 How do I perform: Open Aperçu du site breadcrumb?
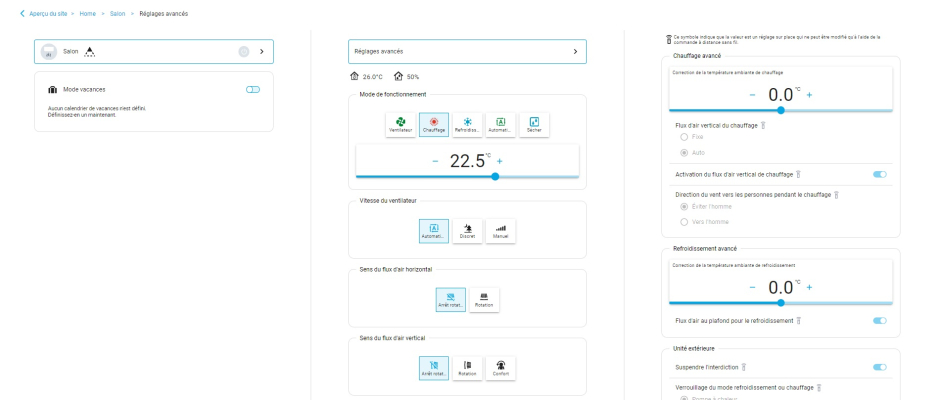pyautogui.click(x=49, y=13)
